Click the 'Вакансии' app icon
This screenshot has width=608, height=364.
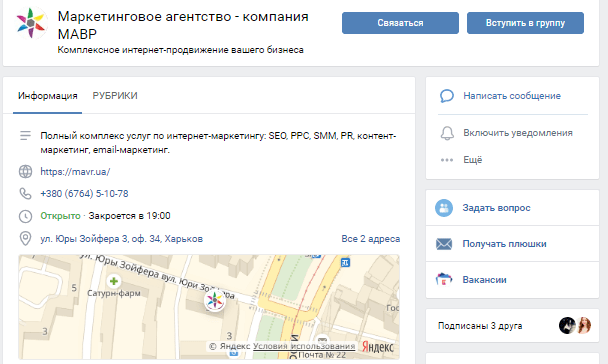(444, 279)
